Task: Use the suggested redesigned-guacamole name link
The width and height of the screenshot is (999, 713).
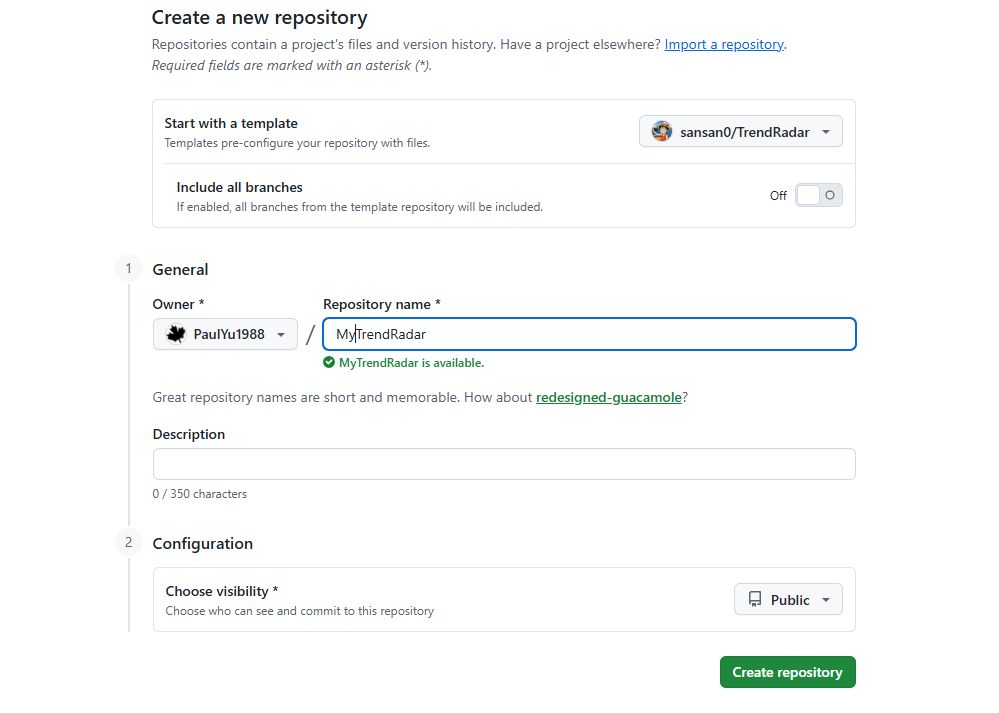Action: tap(609, 397)
